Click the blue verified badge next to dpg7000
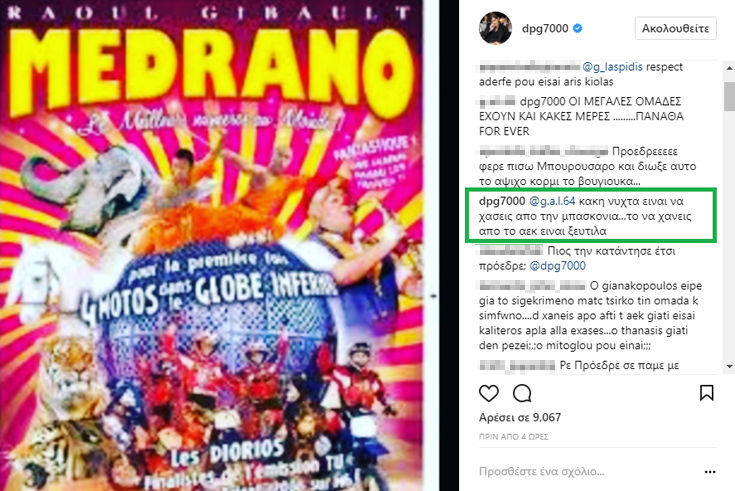The height and width of the screenshot is (491, 735). [578, 28]
